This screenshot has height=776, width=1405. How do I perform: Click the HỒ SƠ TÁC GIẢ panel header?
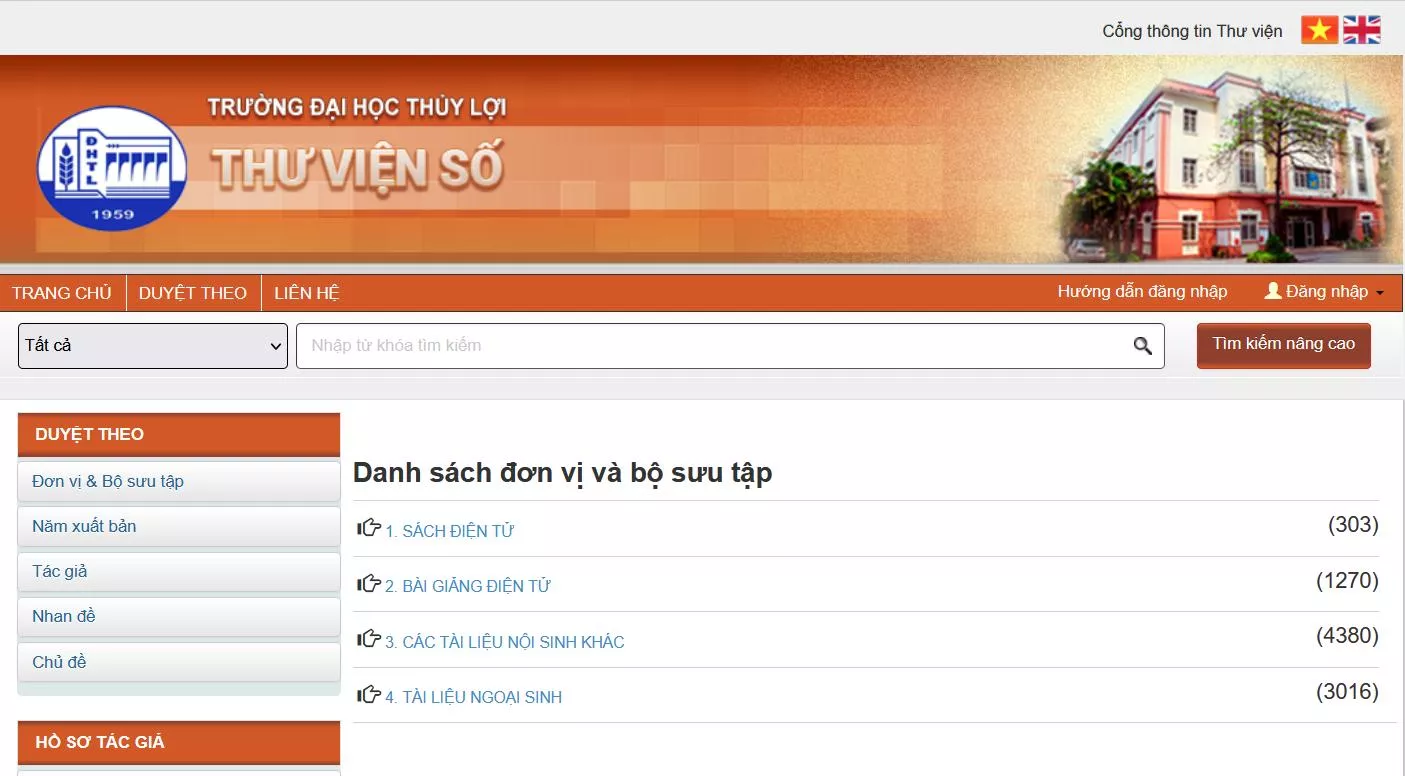(179, 742)
